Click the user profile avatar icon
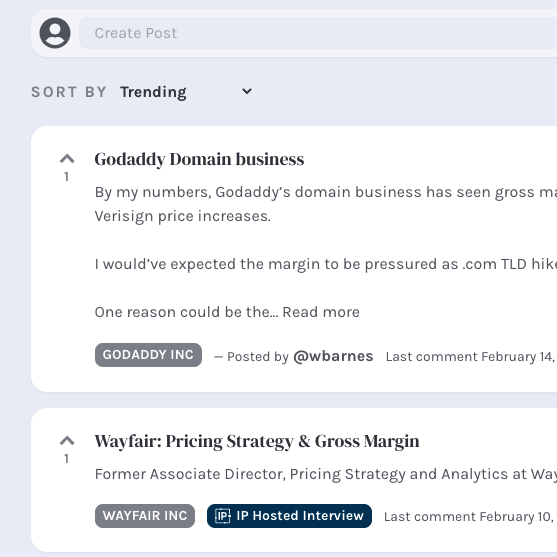The width and height of the screenshot is (557, 557). (x=55, y=33)
